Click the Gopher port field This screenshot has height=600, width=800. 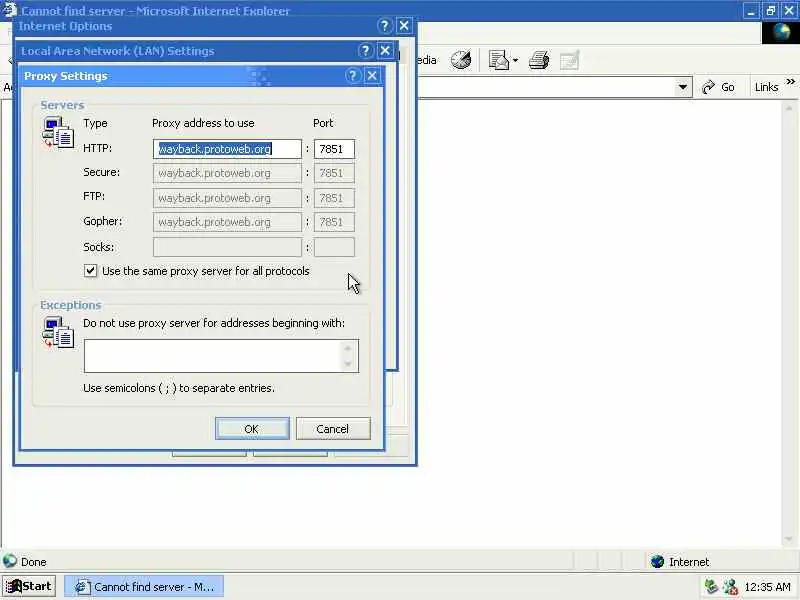tap(334, 222)
